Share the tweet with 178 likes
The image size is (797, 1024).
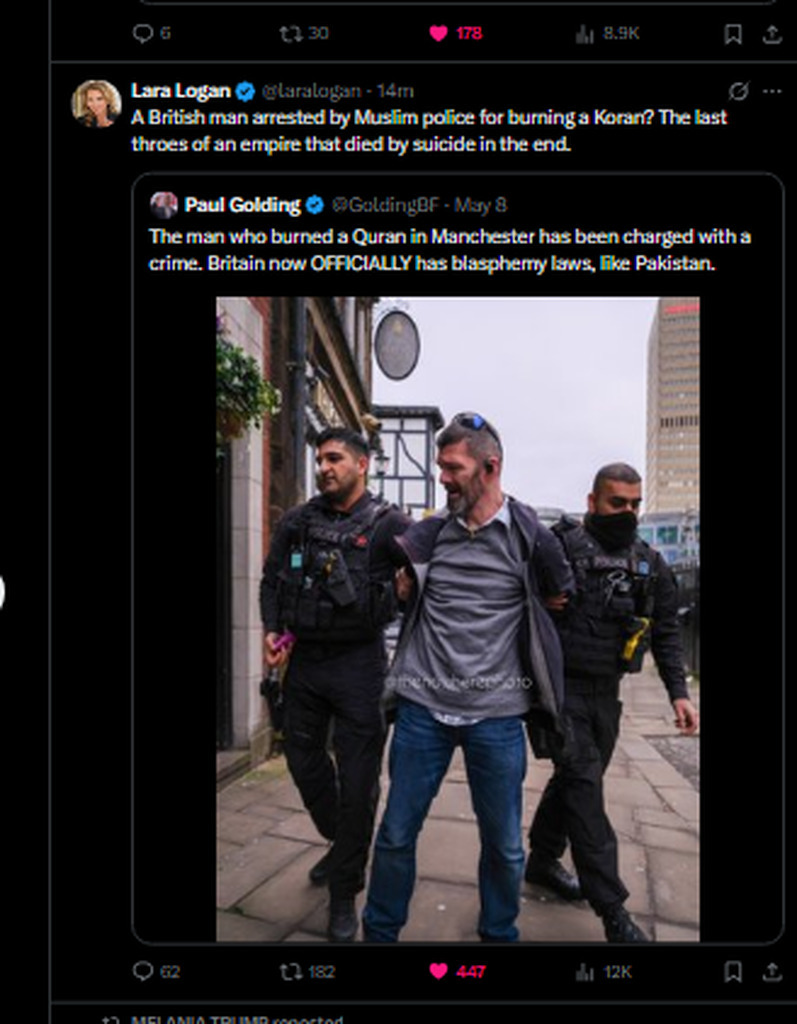click(x=771, y=33)
